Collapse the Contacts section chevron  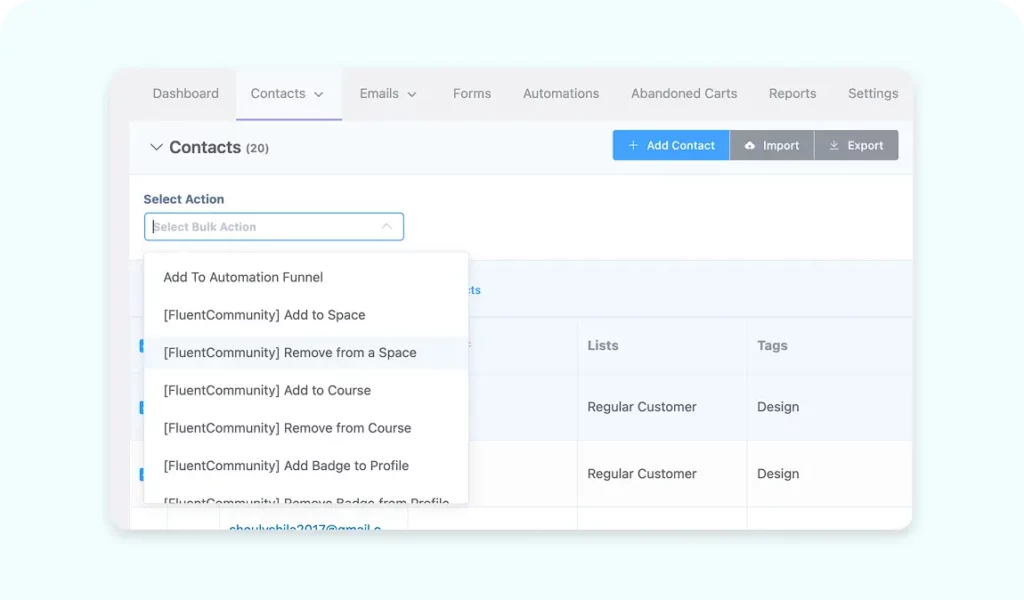[155, 147]
